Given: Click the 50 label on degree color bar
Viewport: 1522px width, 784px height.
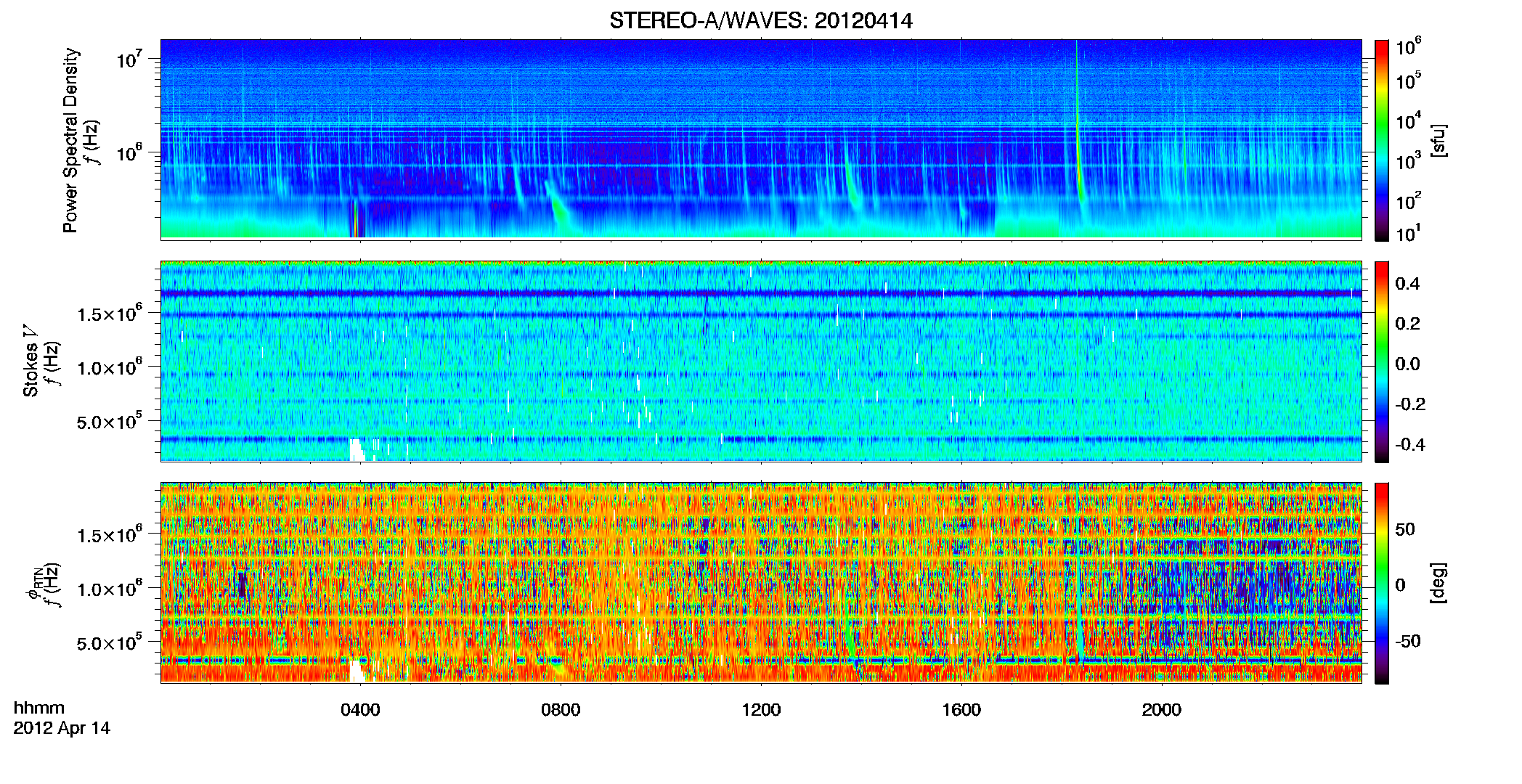Looking at the screenshot, I should point(1405,529).
